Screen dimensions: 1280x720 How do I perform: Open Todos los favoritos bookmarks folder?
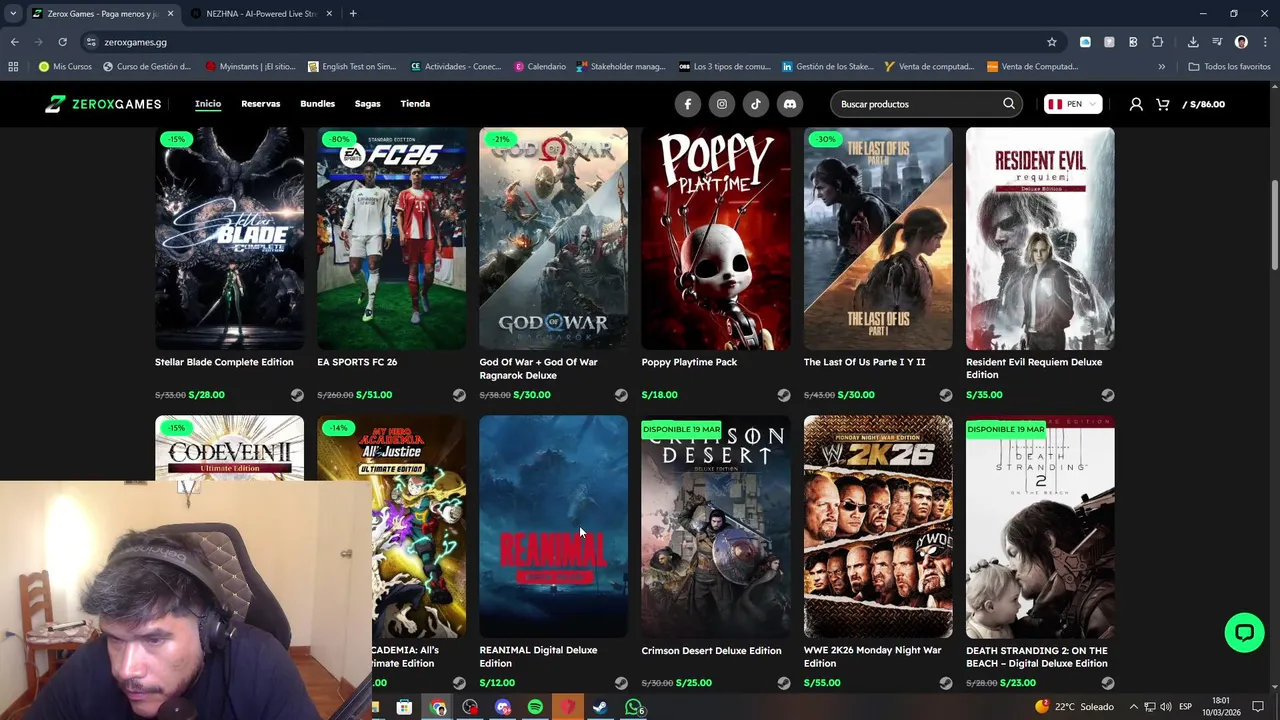(1229, 67)
